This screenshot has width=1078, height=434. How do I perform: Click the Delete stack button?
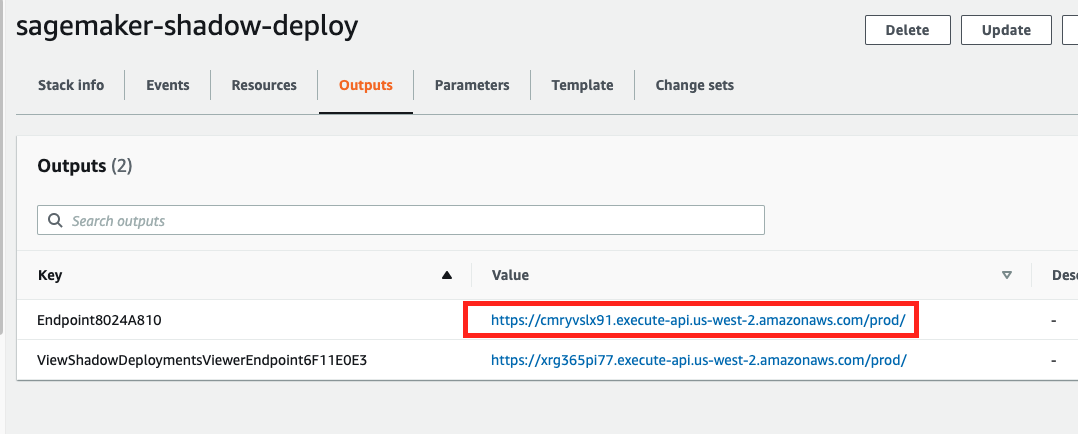coord(908,30)
